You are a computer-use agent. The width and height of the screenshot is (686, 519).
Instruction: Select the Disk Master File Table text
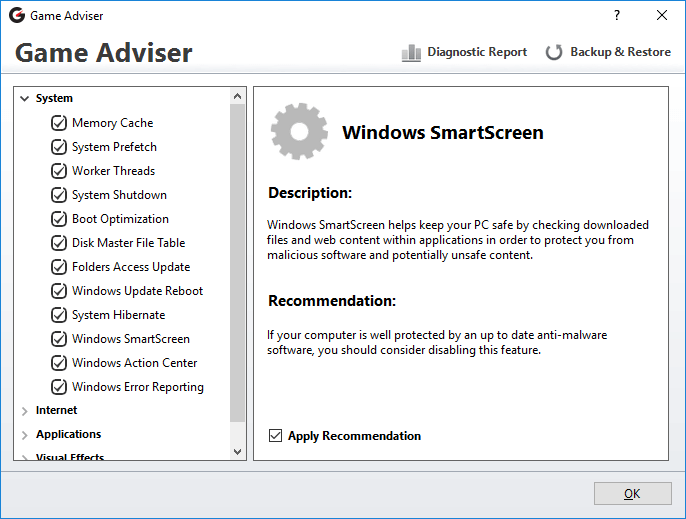129,243
